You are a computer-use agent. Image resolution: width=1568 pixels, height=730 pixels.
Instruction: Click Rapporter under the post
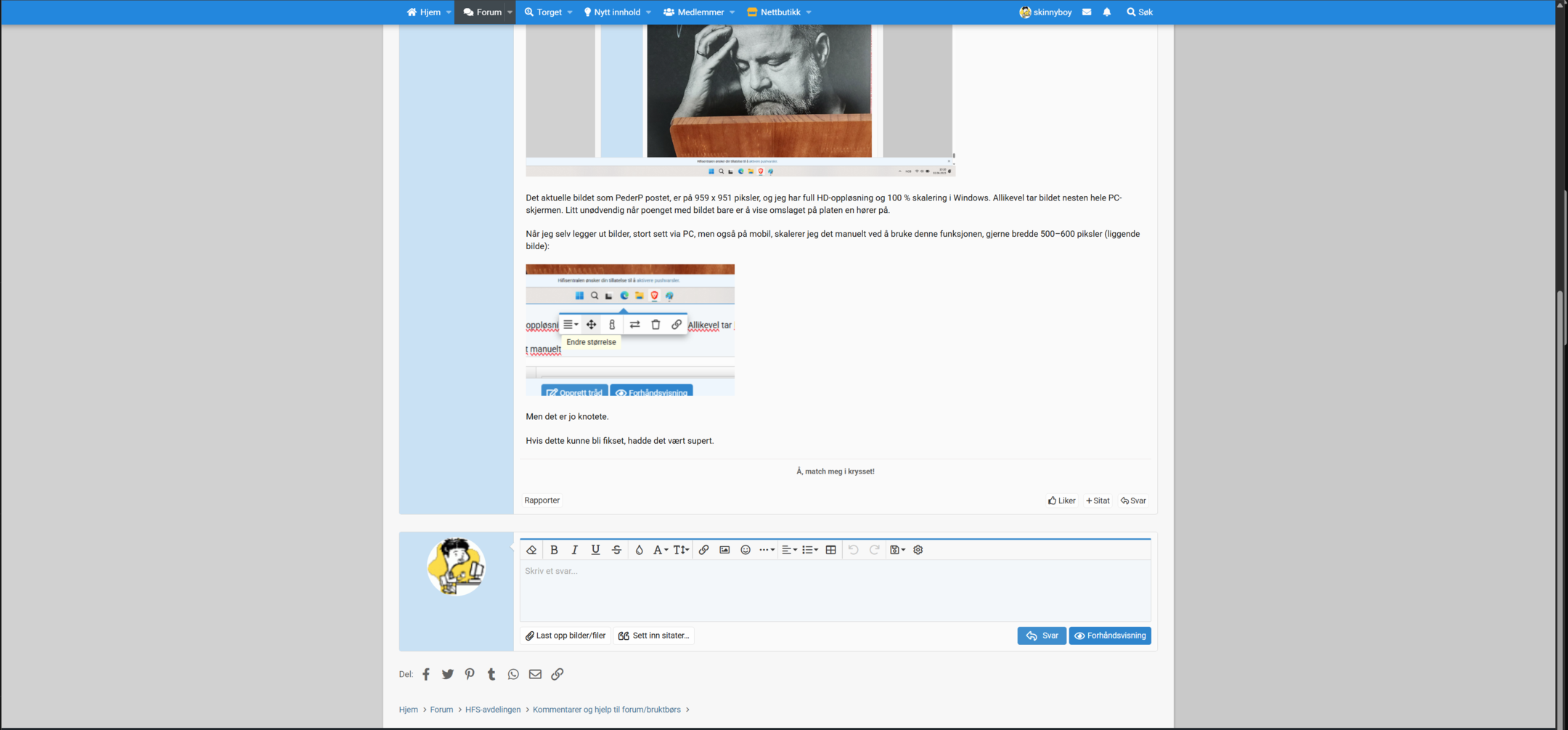point(542,500)
